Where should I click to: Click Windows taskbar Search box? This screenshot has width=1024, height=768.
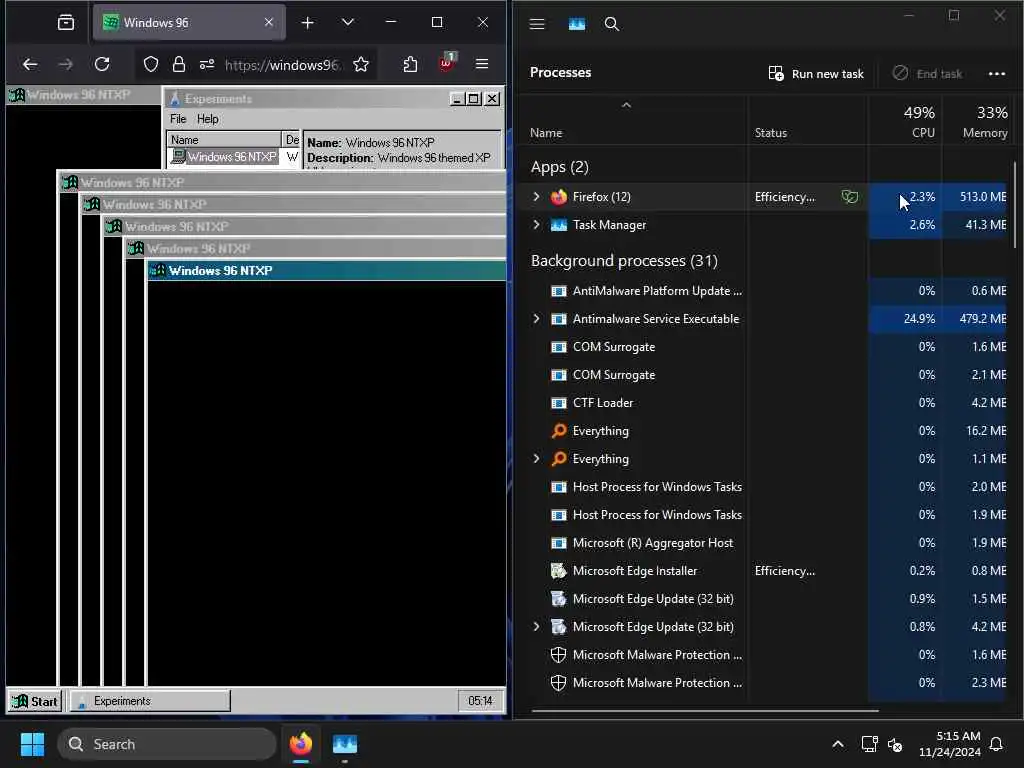[x=167, y=744]
